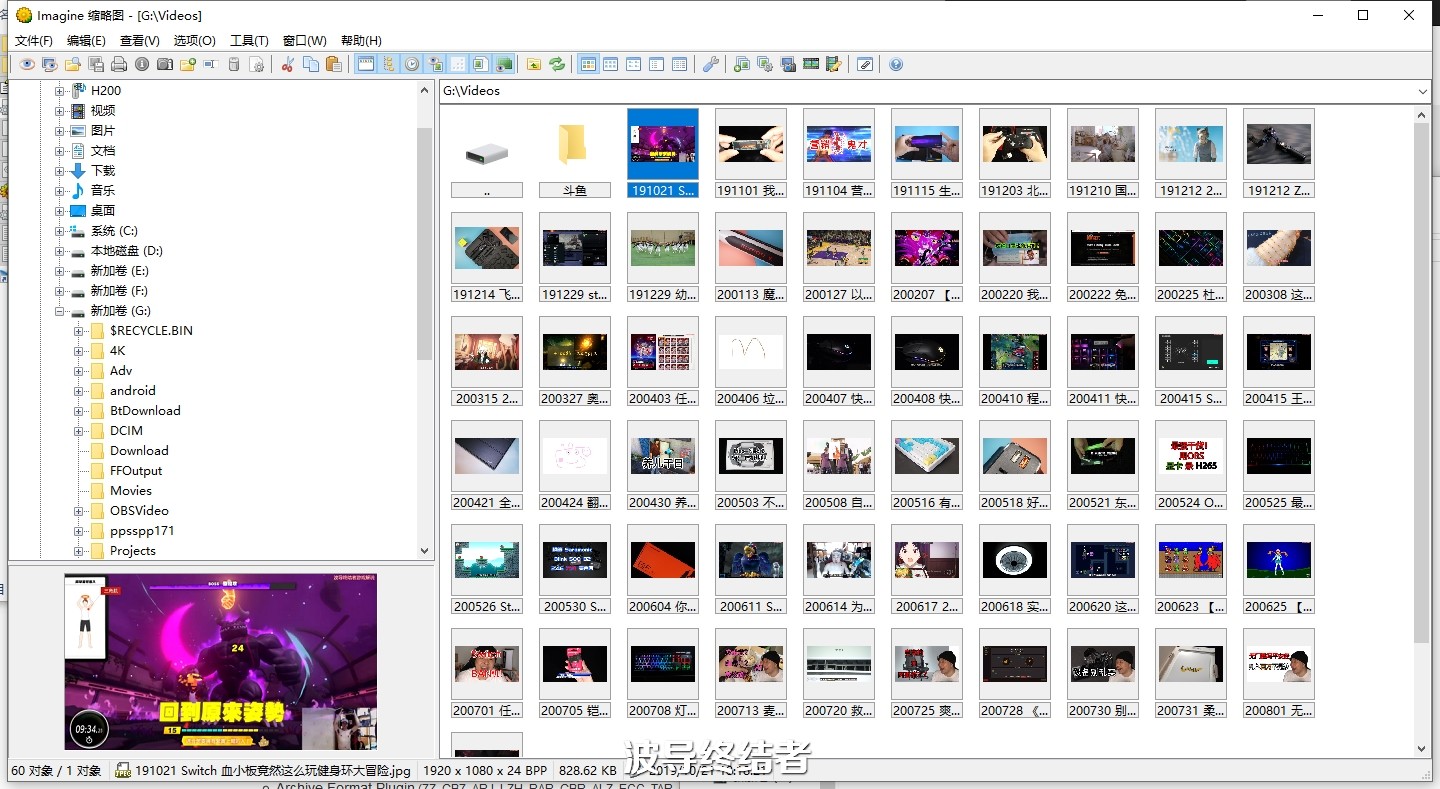
Task: Select the Download folder in tree
Action: point(139,451)
